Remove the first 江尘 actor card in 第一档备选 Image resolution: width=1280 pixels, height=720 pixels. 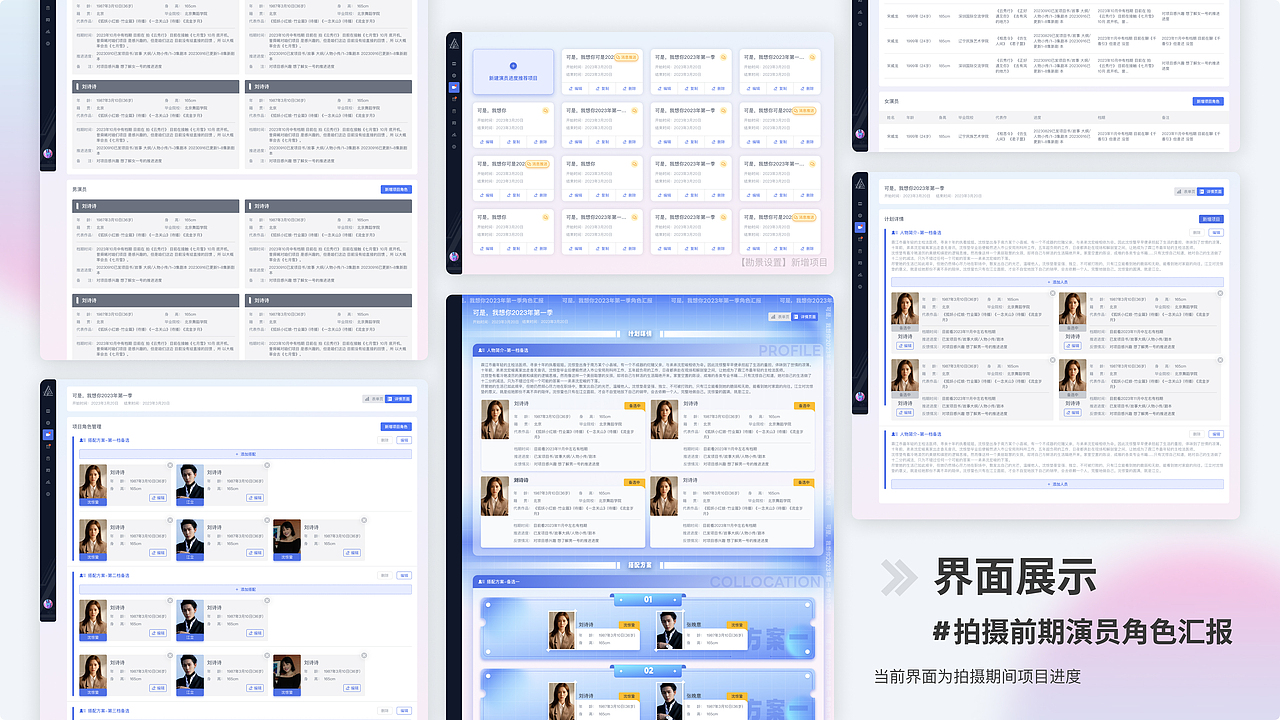click(267, 465)
